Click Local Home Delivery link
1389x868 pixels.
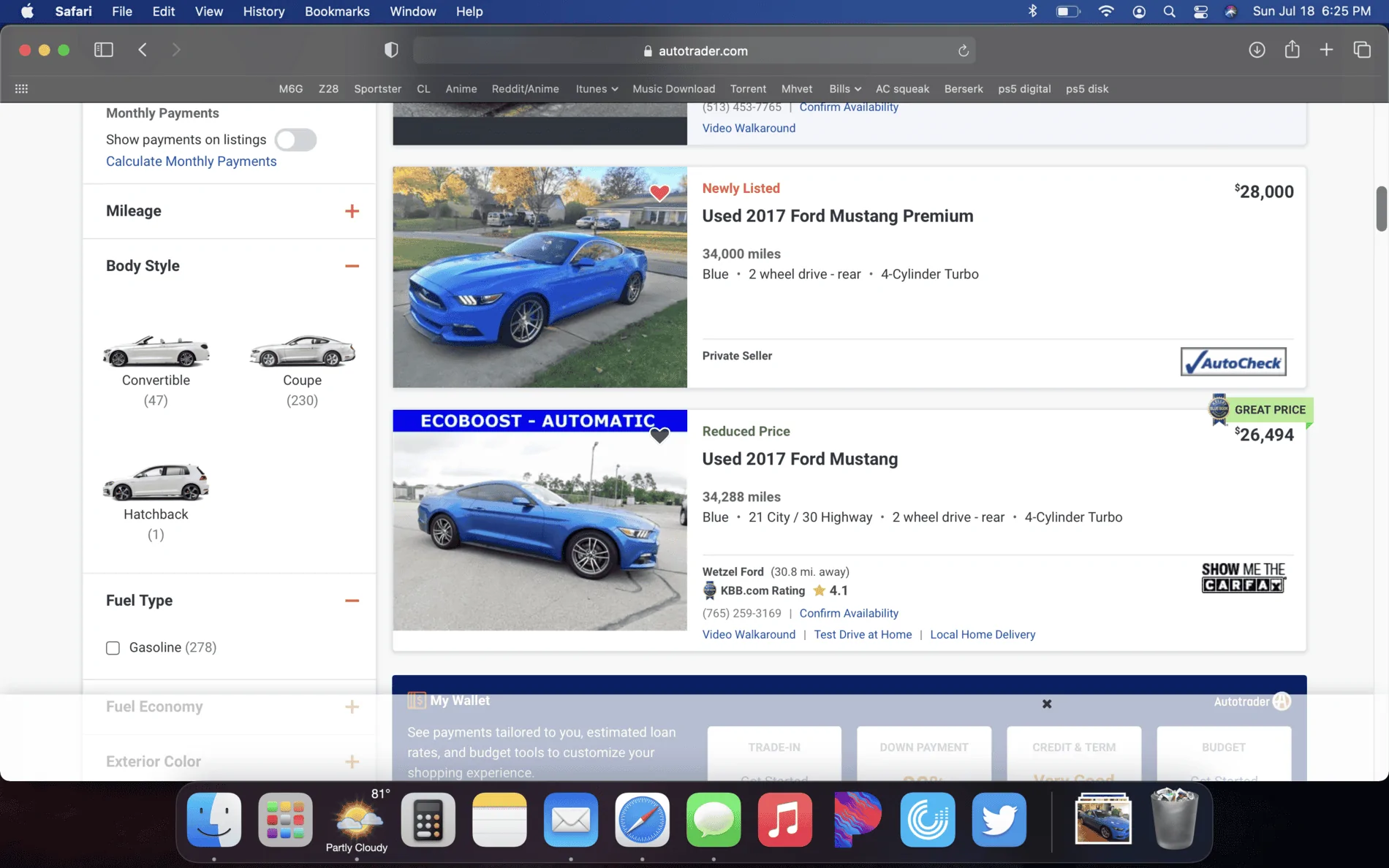coord(983,635)
